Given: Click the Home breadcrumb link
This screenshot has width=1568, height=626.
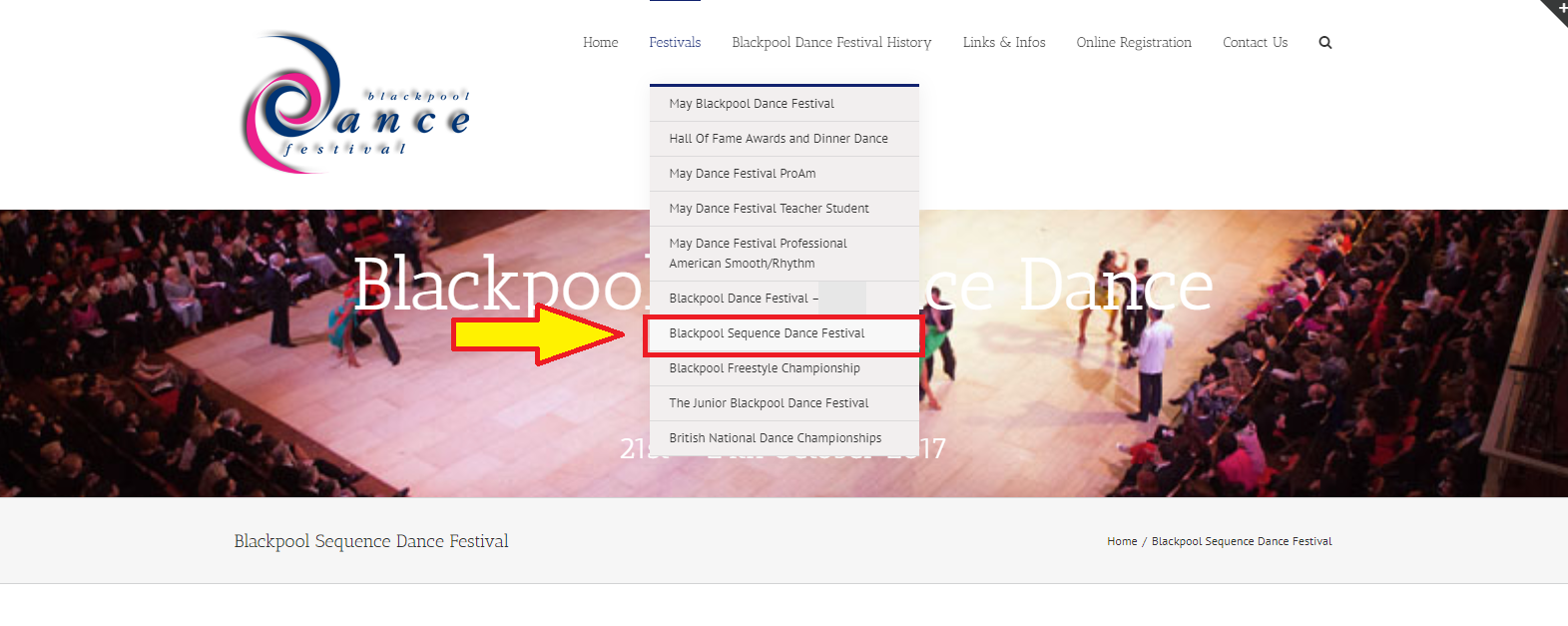Looking at the screenshot, I should [1122, 541].
